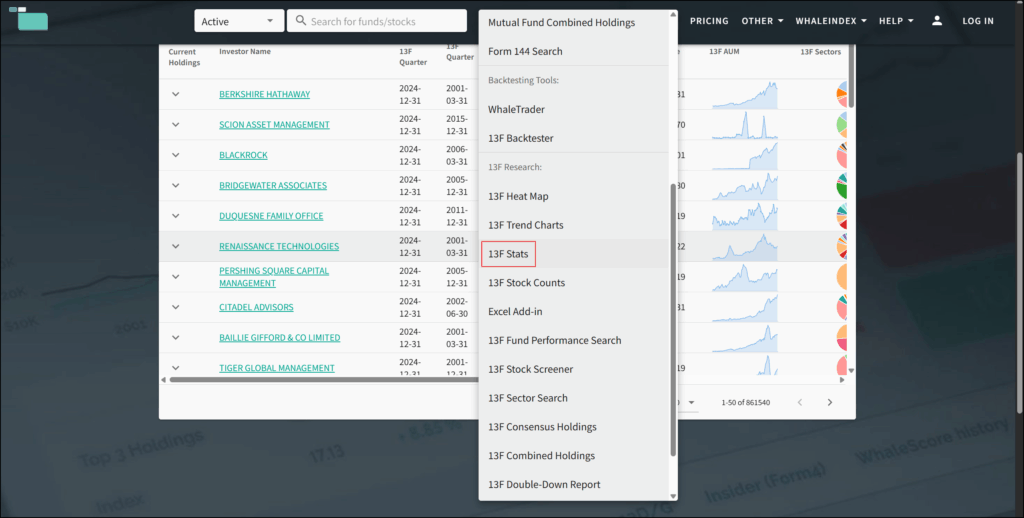Open DUQUESNE FAMILY OFFICE link
1024x518 pixels.
coord(271,216)
